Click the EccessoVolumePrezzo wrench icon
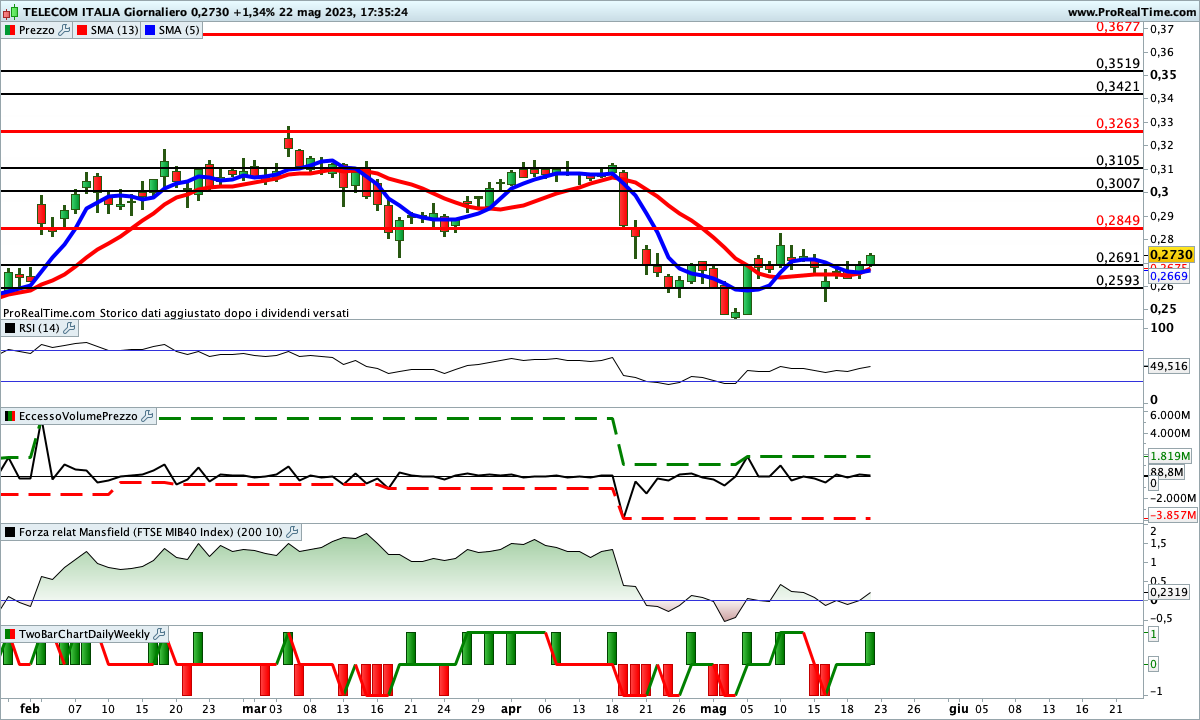This screenshot has height=720, width=1200. 147,416
